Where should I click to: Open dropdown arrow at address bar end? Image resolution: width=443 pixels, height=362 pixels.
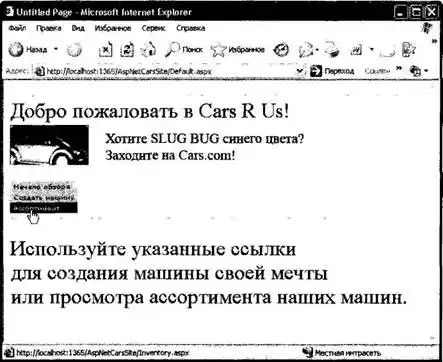(x=426, y=71)
